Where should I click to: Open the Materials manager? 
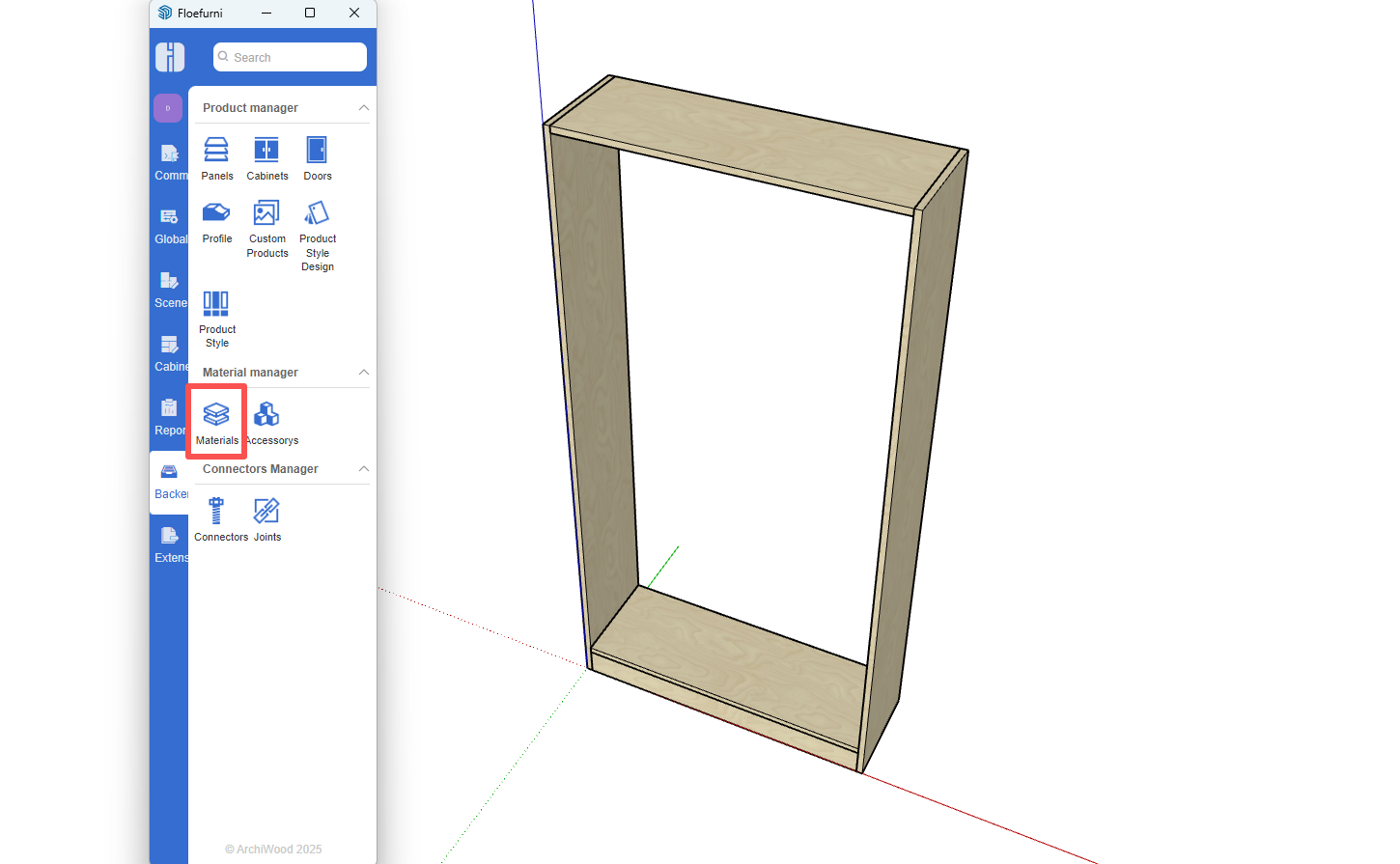216,423
